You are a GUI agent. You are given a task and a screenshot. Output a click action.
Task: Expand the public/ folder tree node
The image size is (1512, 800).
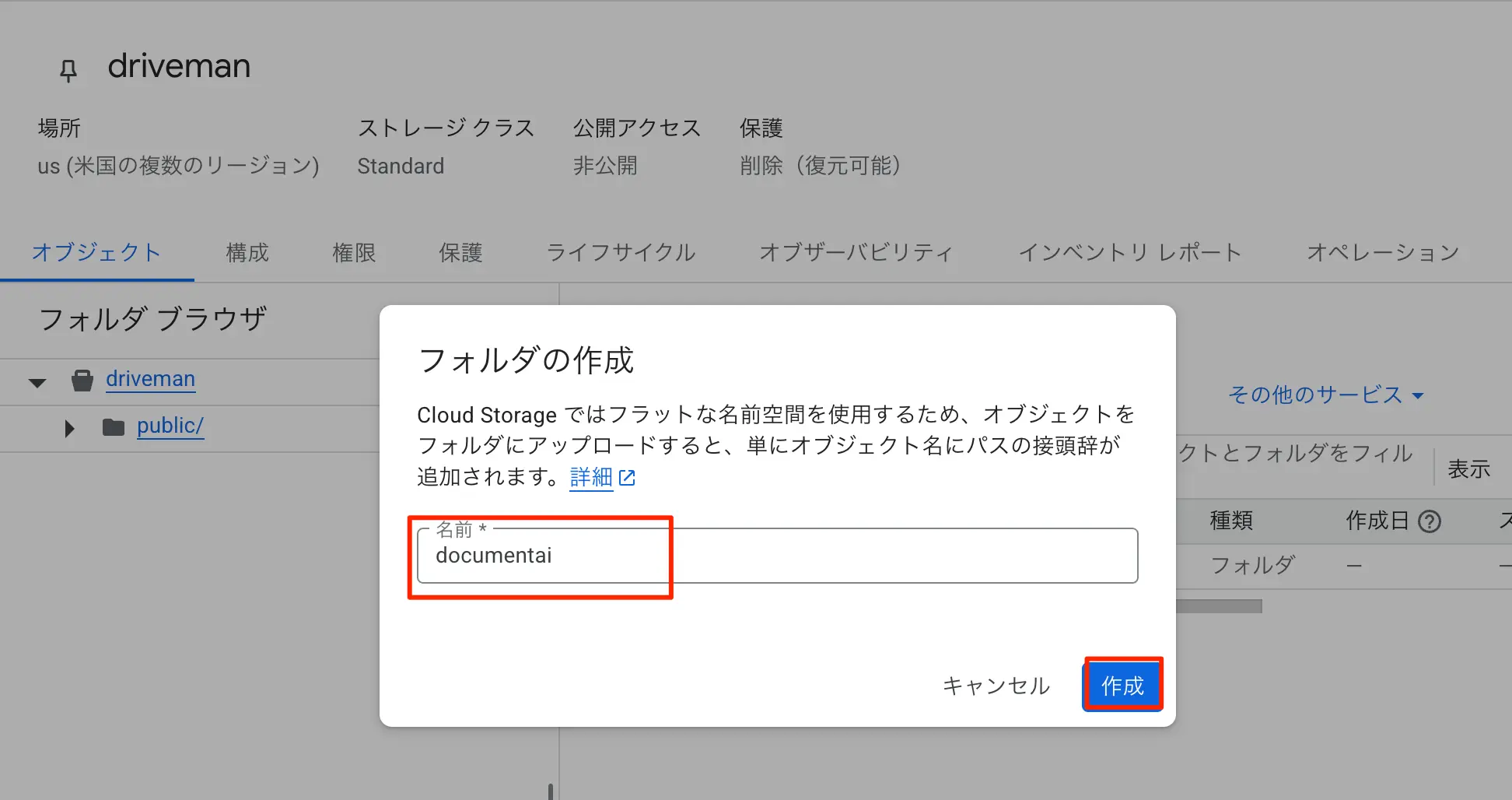pyautogui.click(x=69, y=428)
